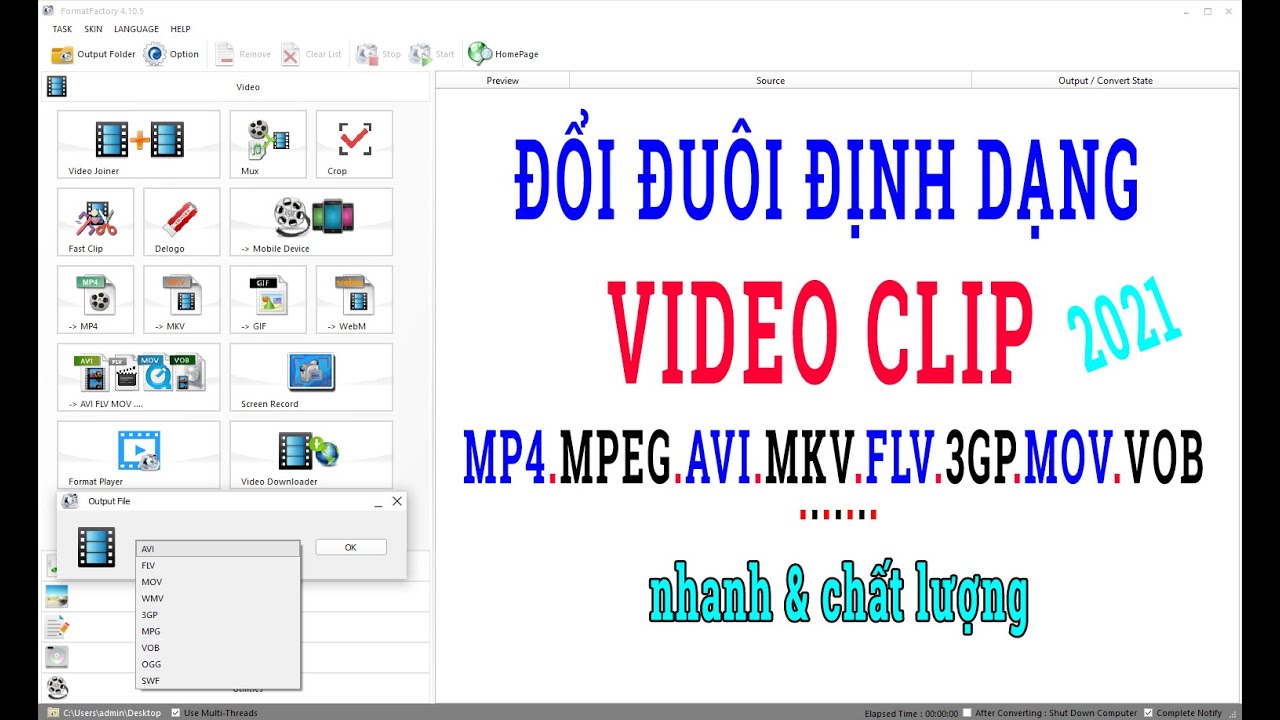Choose 3GP in the format list
This screenshot has width=1280, height=720.
pyautogui.click(x=218, y=615)
